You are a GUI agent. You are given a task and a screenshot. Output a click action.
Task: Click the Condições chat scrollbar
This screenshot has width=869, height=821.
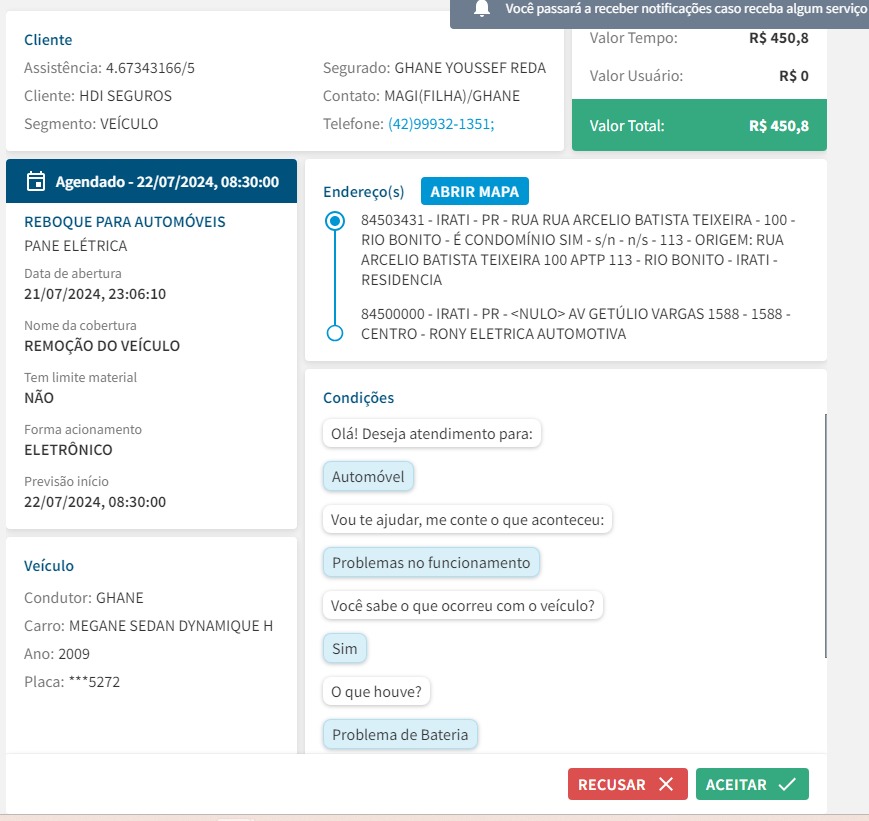coord(826,535)
